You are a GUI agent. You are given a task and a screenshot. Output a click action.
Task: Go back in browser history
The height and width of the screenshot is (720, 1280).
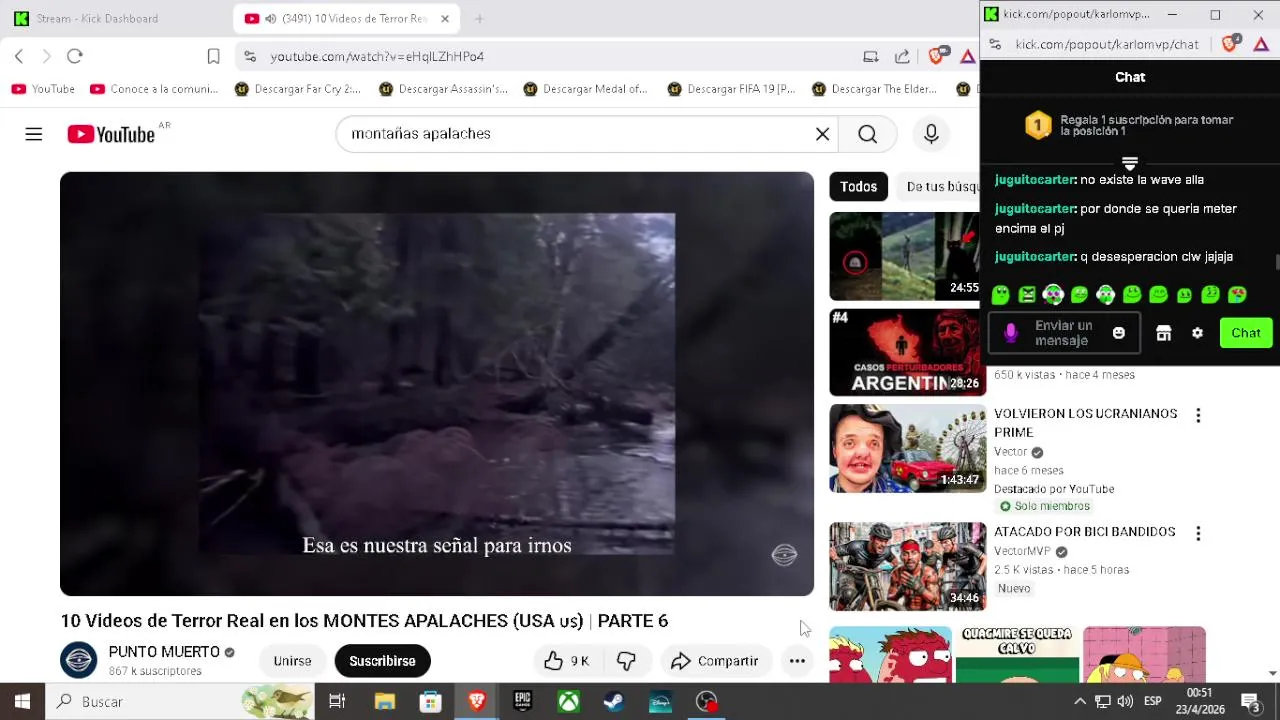tap(19, 56)
